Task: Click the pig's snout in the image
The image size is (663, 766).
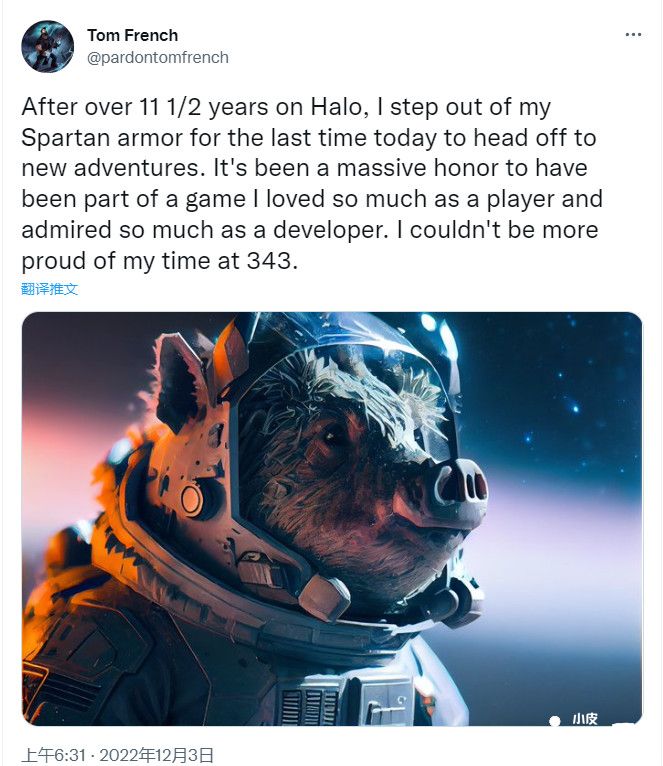Action: (457, 488)
